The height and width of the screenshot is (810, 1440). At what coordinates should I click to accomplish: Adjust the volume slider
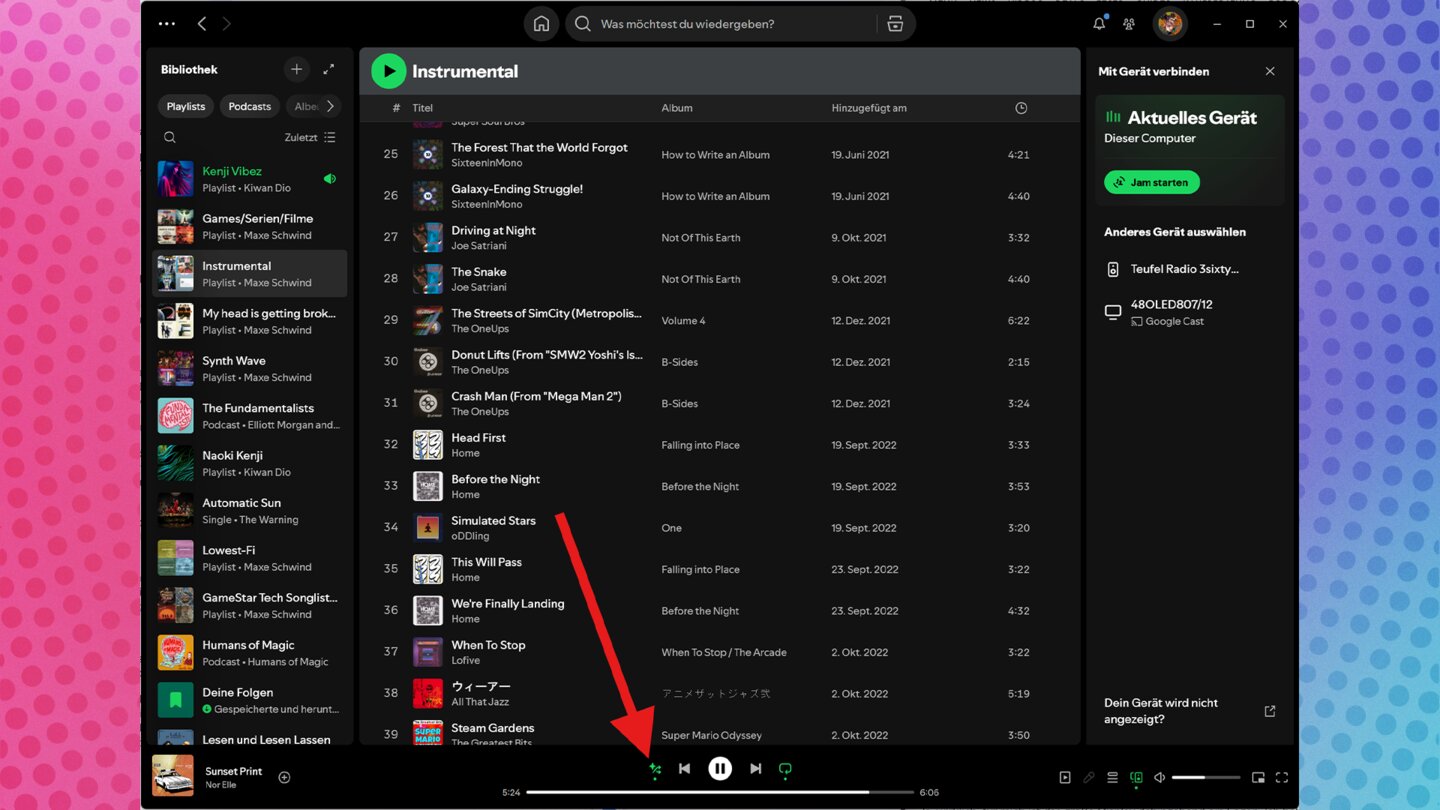[x=1205, y=778]
